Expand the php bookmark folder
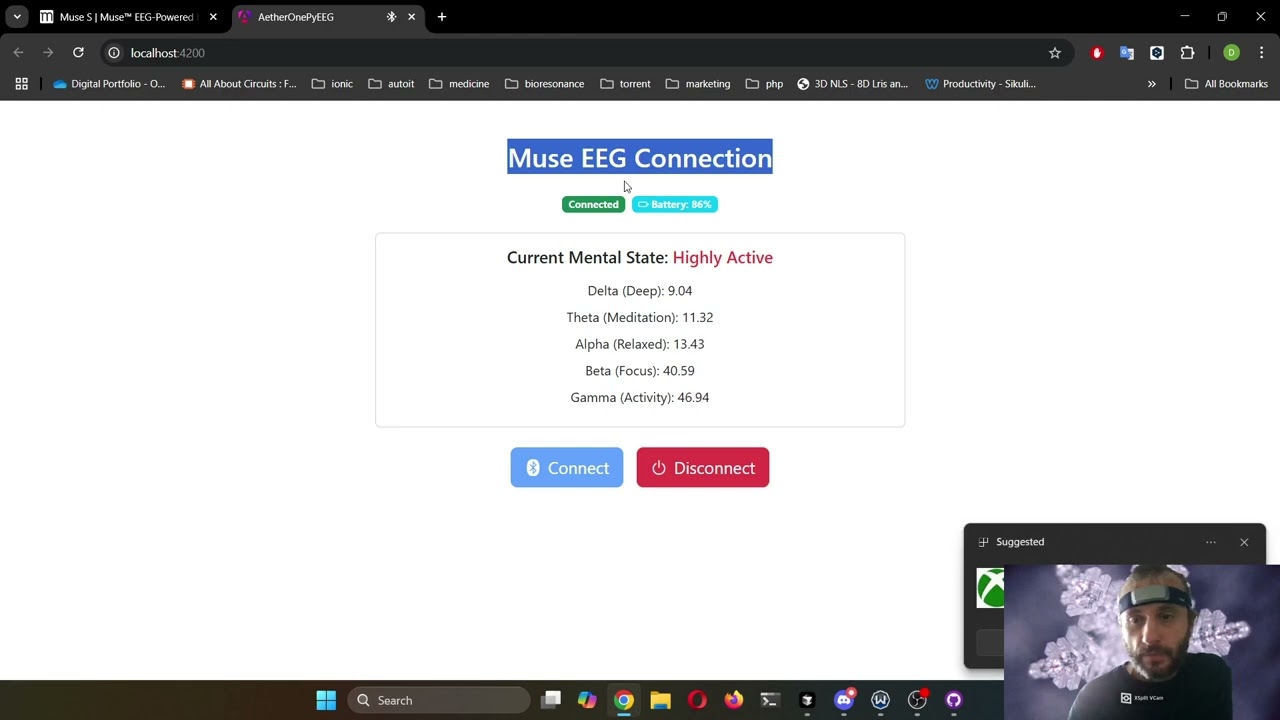 click(765, 84)
